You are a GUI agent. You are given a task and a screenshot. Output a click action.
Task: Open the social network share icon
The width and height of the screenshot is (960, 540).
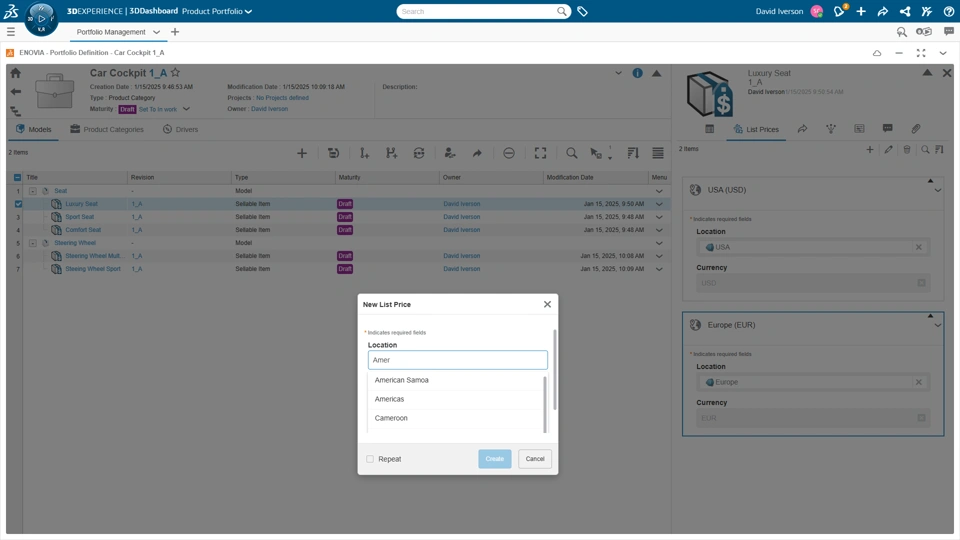905,11
